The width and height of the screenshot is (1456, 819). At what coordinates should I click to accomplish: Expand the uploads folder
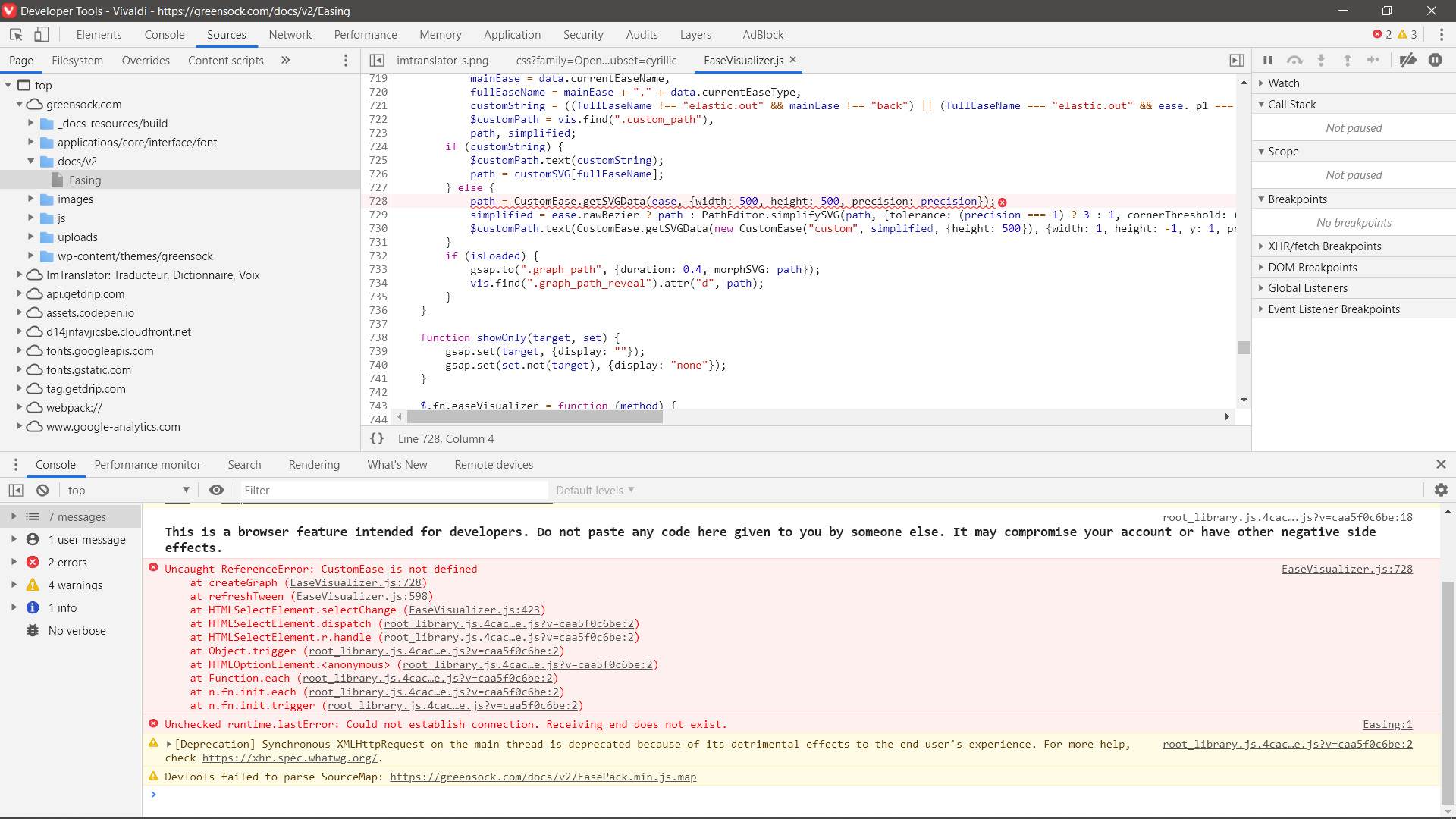(x=31, y=237)
